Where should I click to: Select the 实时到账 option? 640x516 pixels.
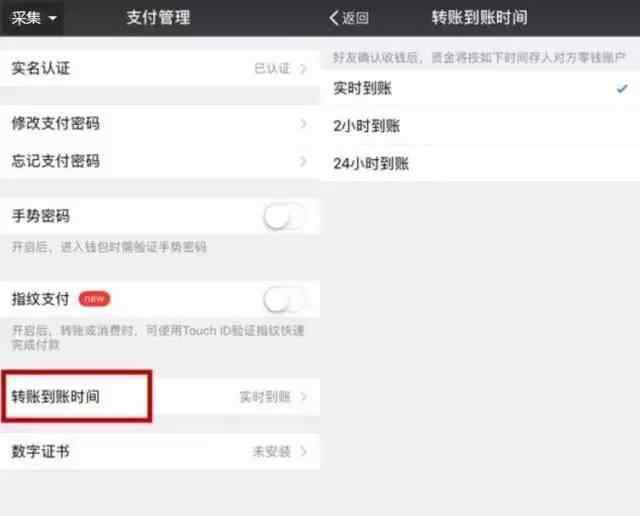(480, 88)
